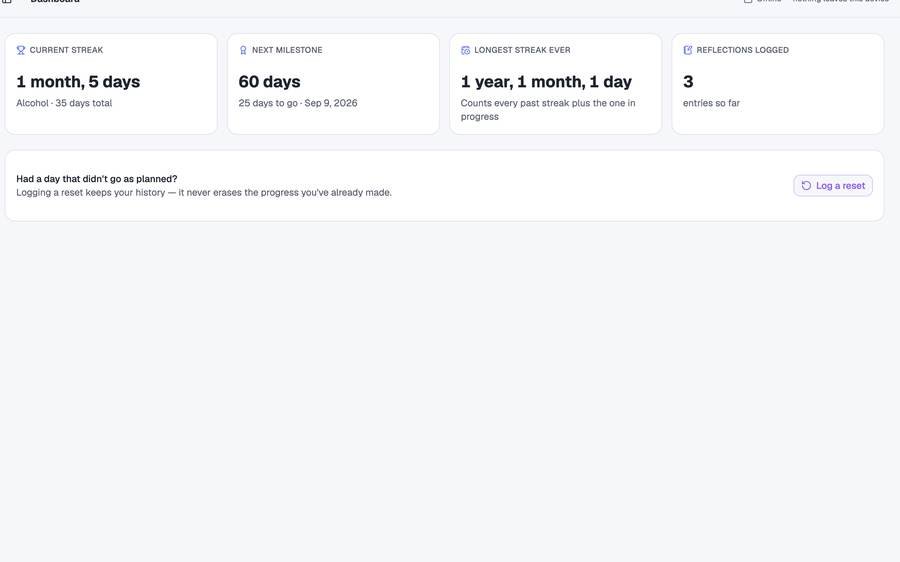Click 'Had a day that didn't go as planned?'
900x562 pixels.
(97, 179)
